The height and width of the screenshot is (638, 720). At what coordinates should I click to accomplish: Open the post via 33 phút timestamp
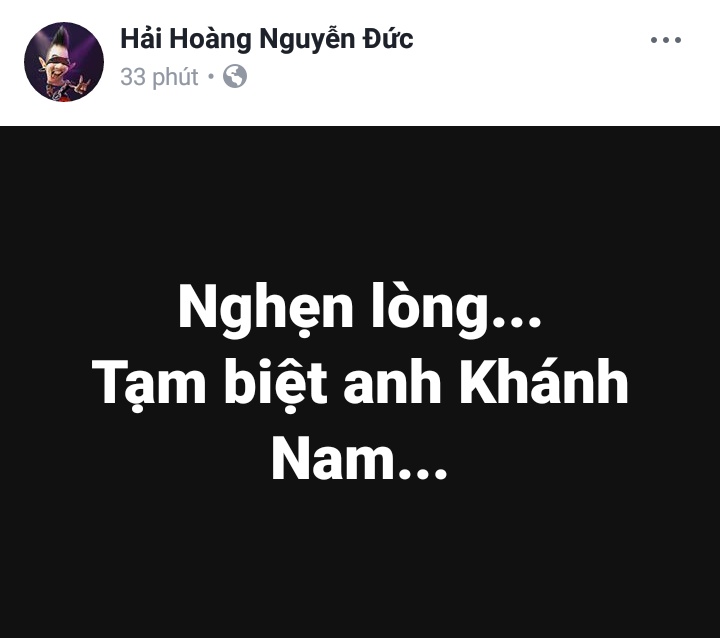pyautogui.click(x=159, y=77)
